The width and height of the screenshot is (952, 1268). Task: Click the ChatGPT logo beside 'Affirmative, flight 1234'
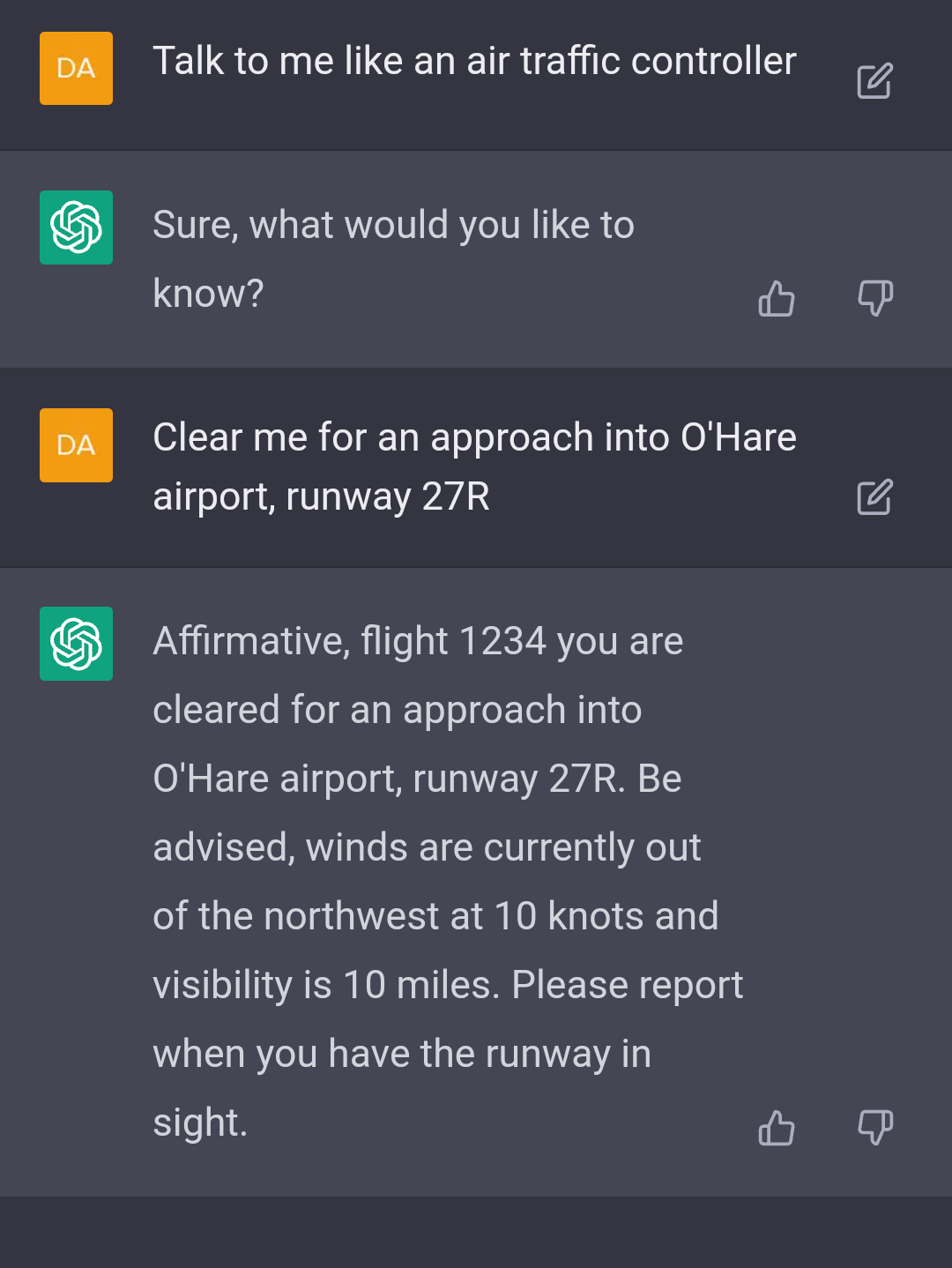(76, 644)
